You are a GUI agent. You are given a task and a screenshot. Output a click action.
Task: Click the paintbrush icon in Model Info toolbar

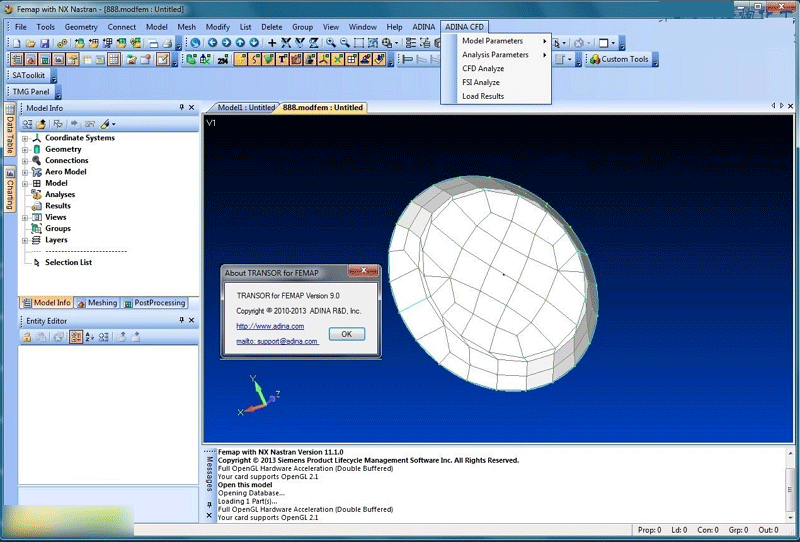click(x=105, y=124)
